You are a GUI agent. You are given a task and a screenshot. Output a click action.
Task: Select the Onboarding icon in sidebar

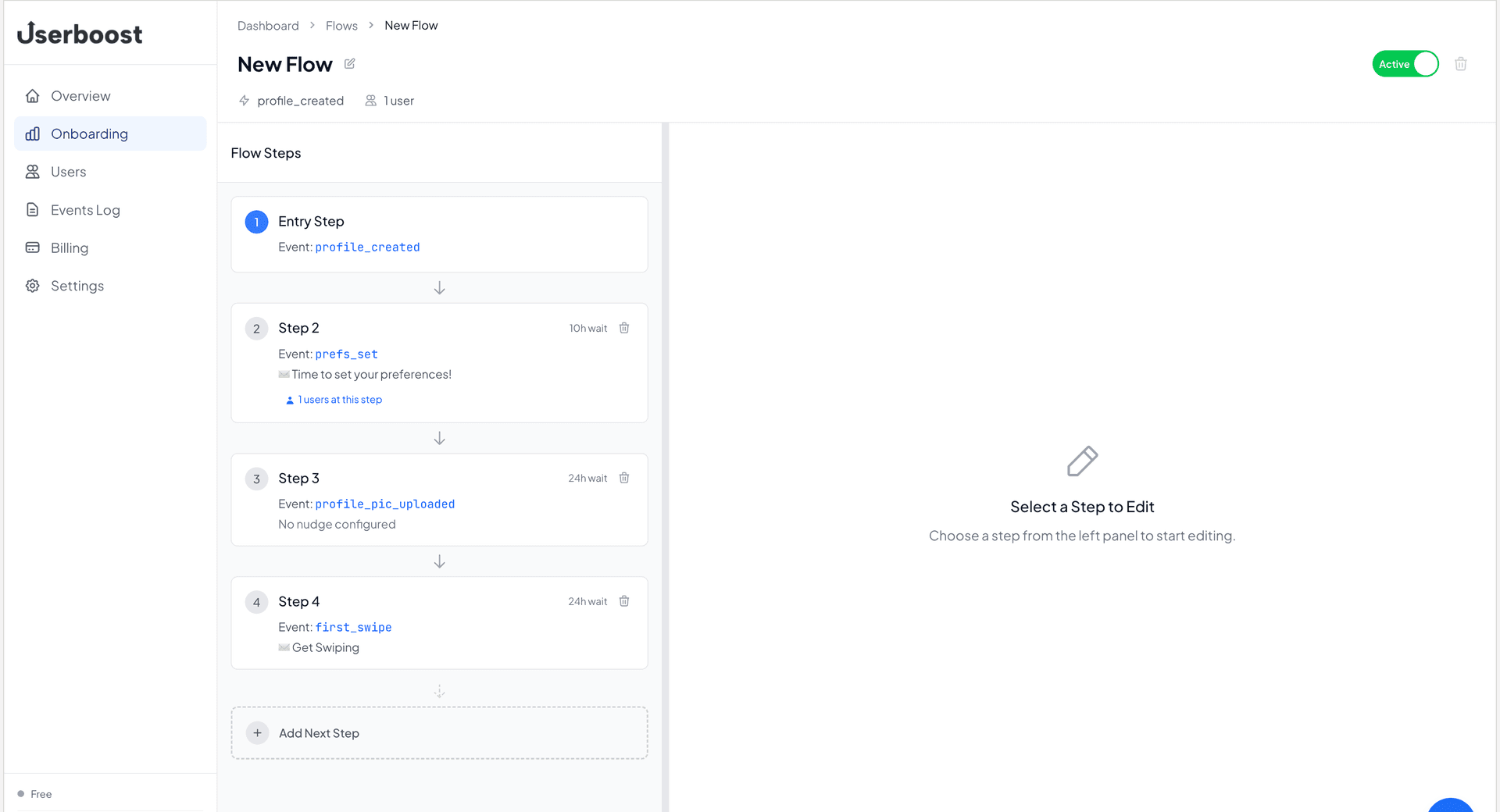[32, 134]
